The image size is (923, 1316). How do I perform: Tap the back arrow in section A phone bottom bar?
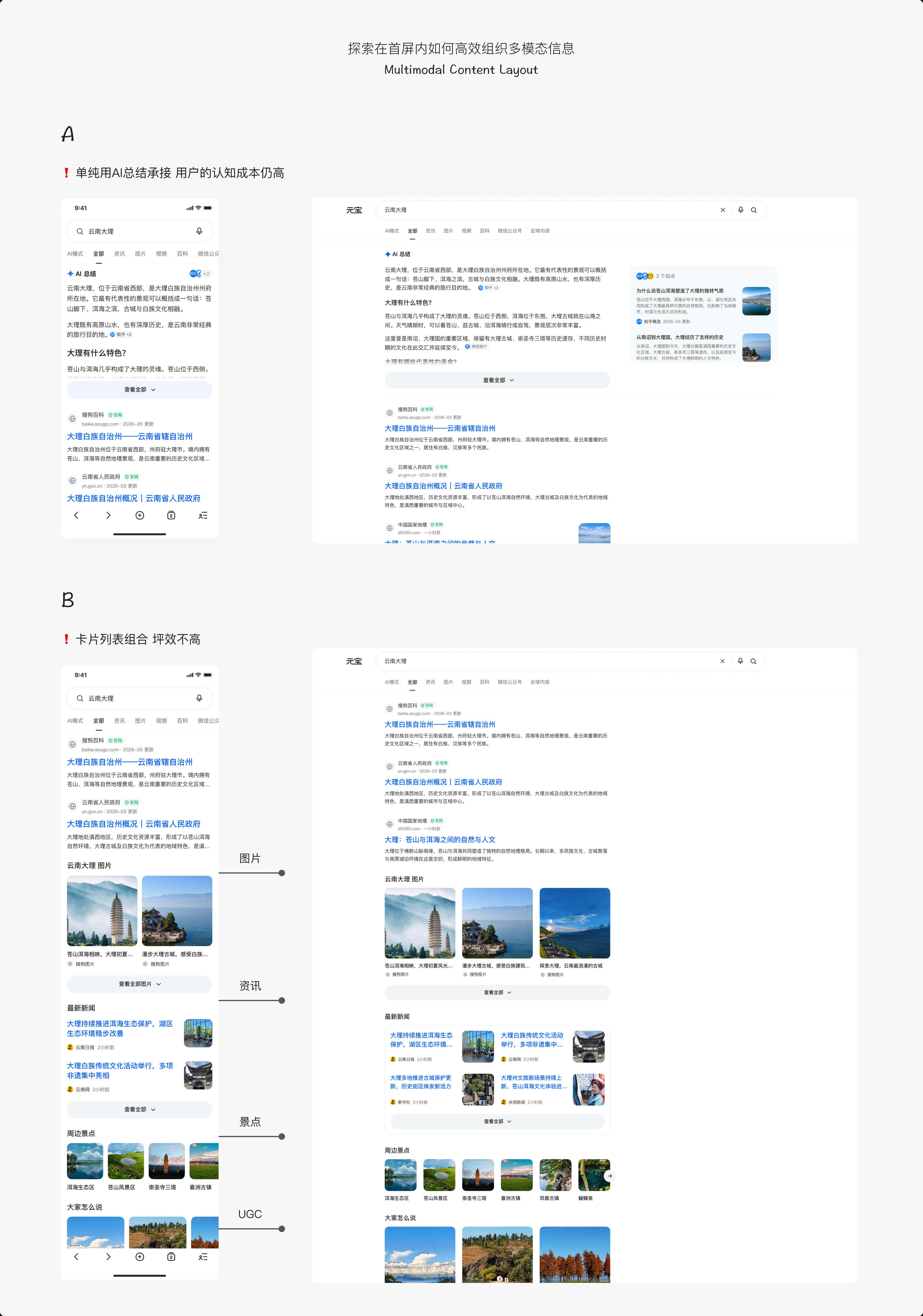76,515
